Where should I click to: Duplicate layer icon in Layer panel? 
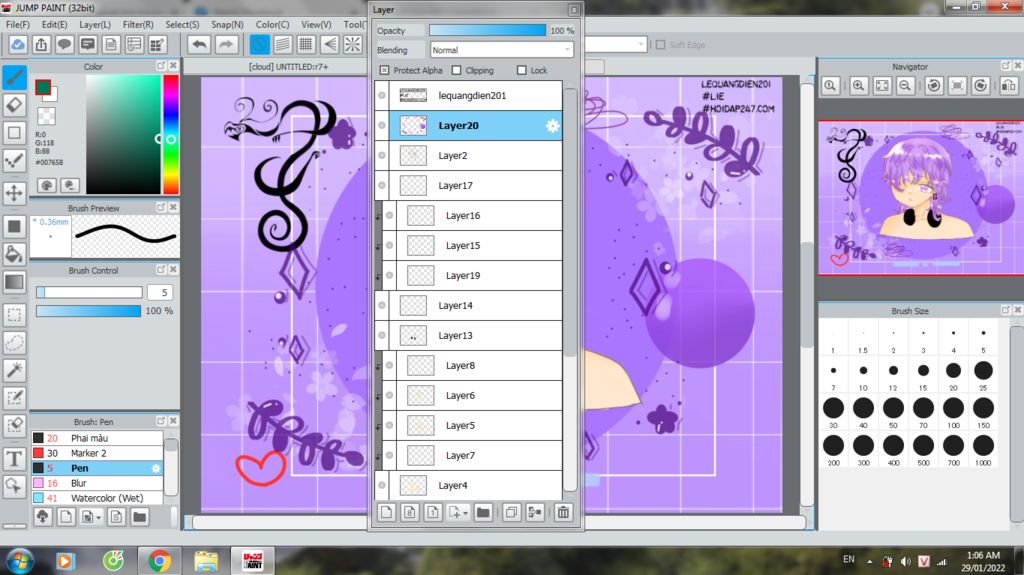pos(511,513)
